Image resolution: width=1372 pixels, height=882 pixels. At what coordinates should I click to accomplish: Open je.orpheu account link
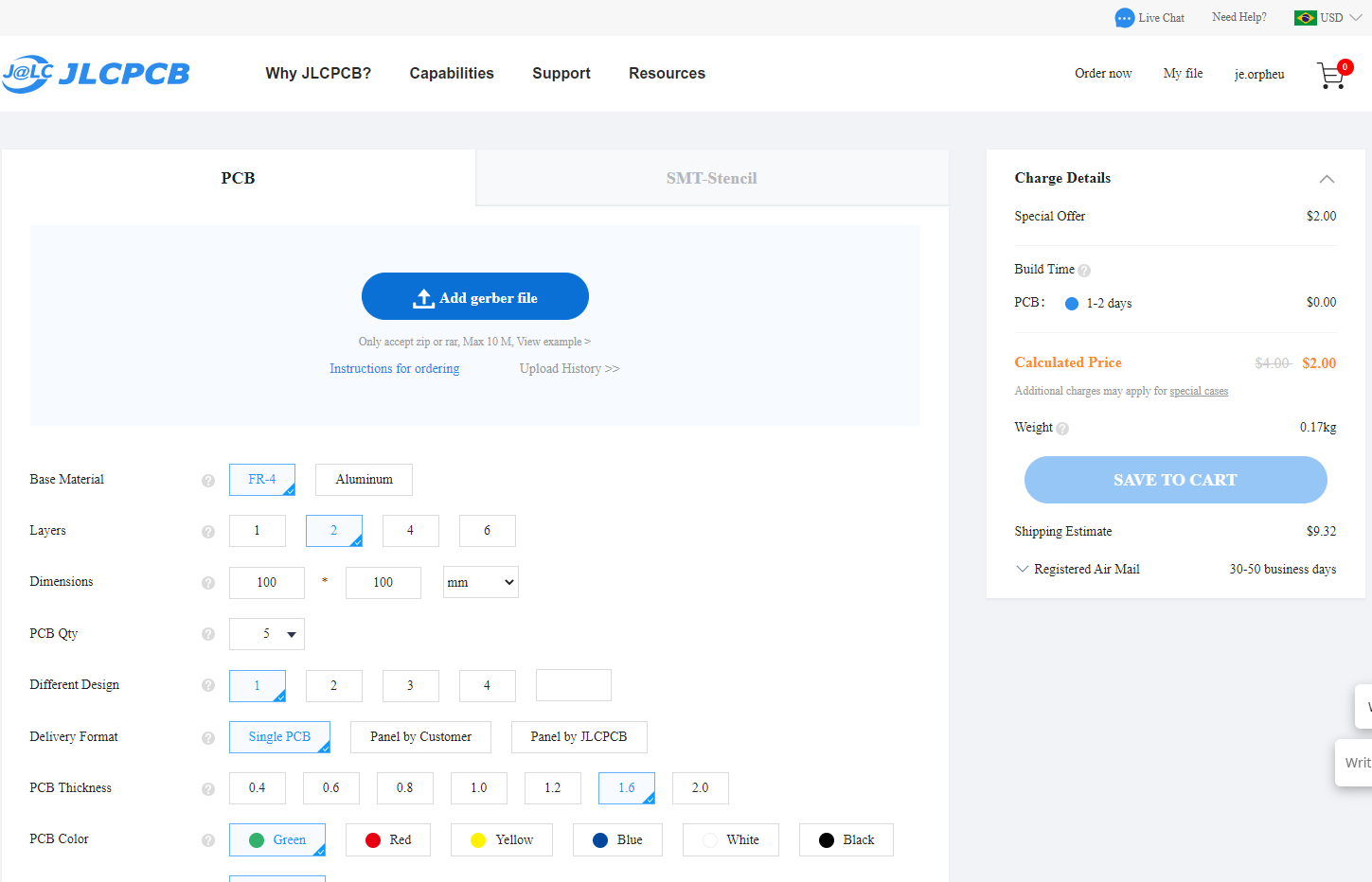pos(1259,75)
